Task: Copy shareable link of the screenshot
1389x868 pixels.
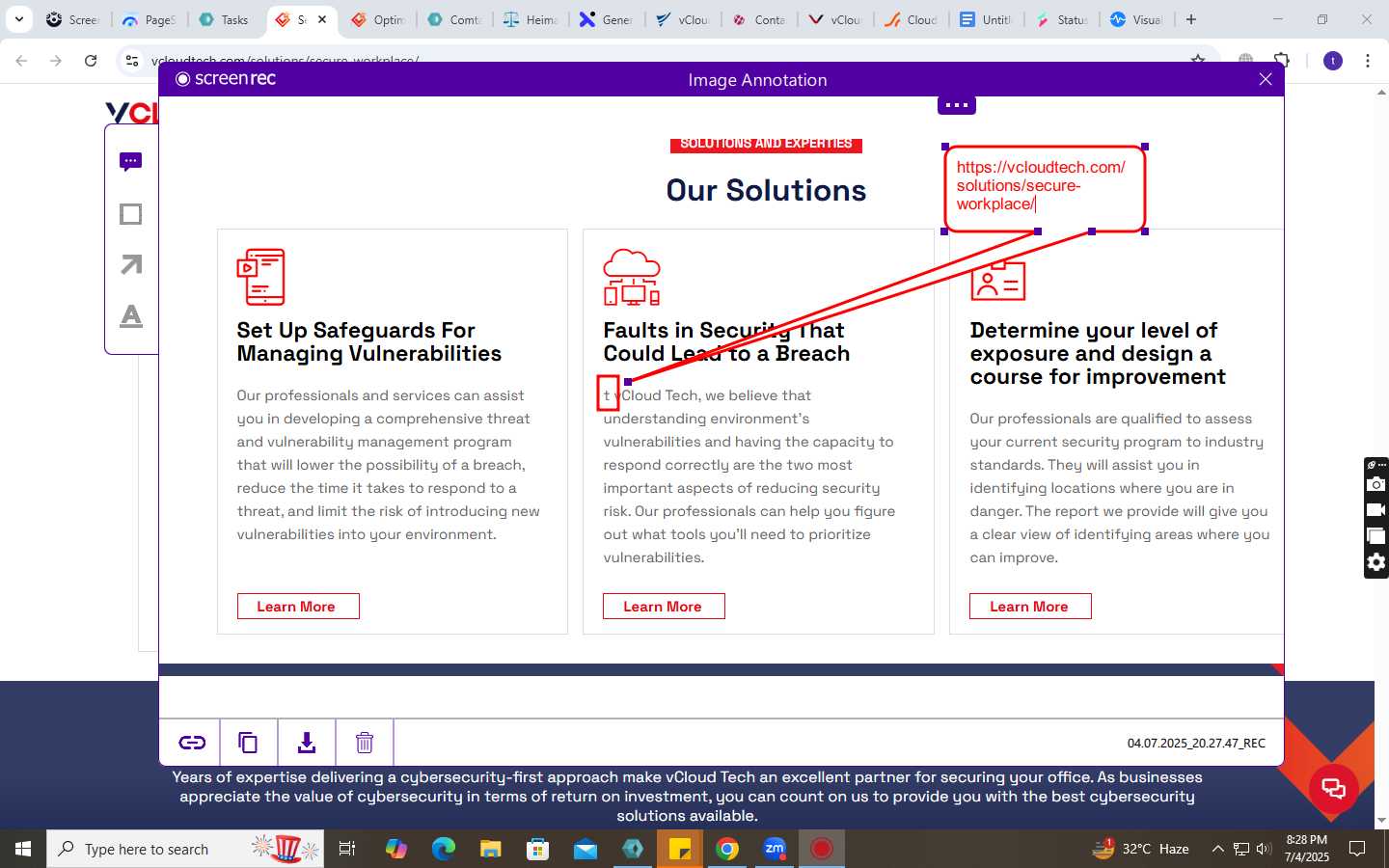Action: [192, 743]
